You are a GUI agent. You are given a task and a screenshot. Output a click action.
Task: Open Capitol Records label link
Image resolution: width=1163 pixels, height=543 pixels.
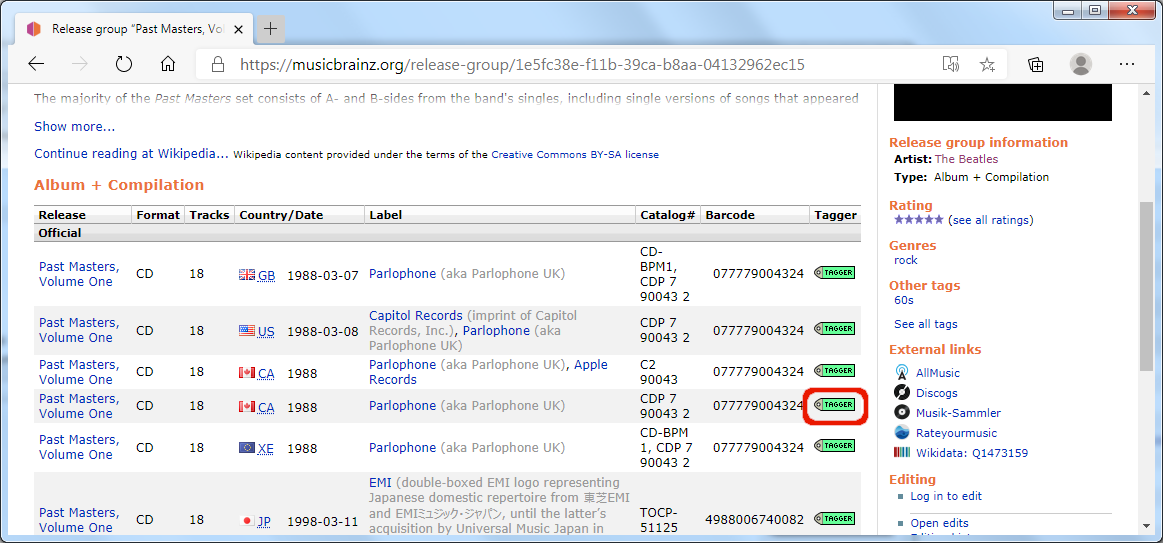415,315
